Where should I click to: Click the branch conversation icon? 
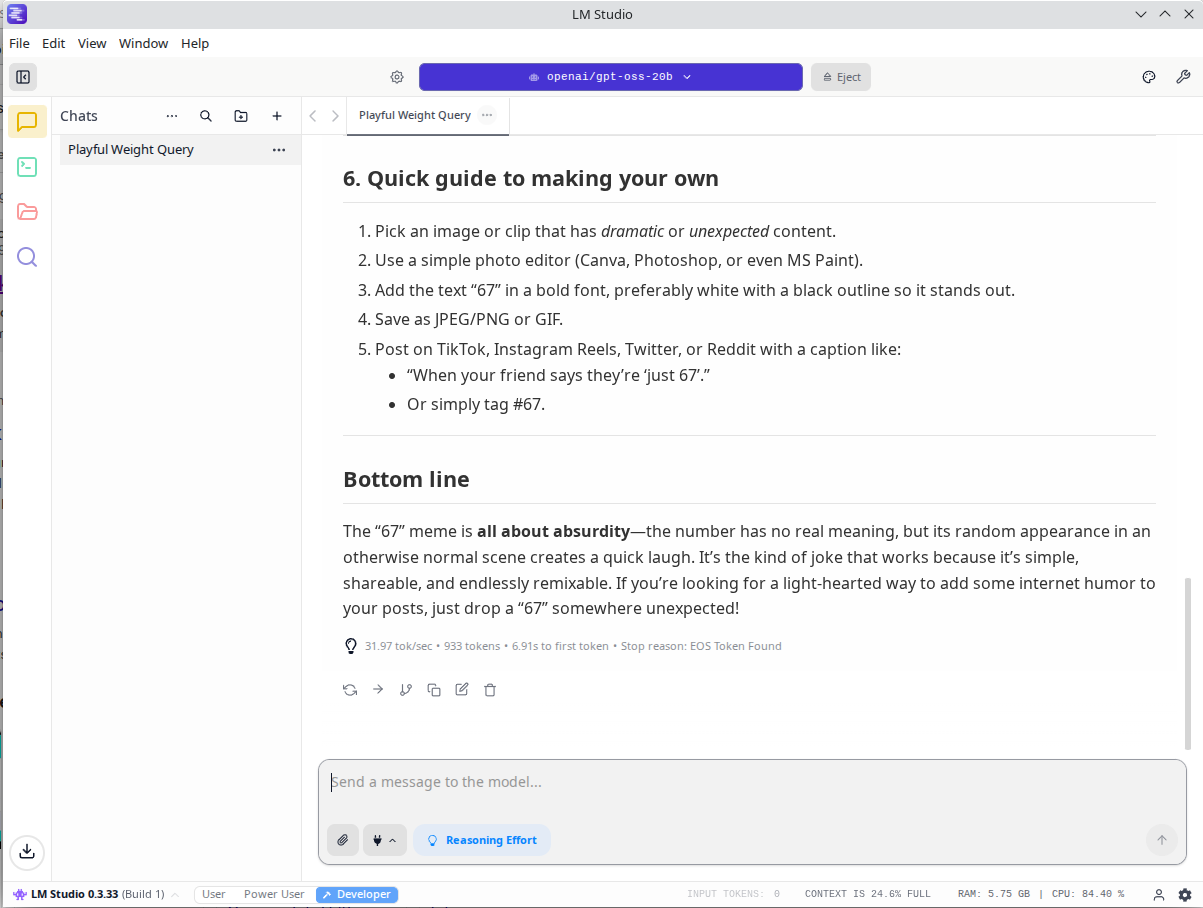pos(406,690)
